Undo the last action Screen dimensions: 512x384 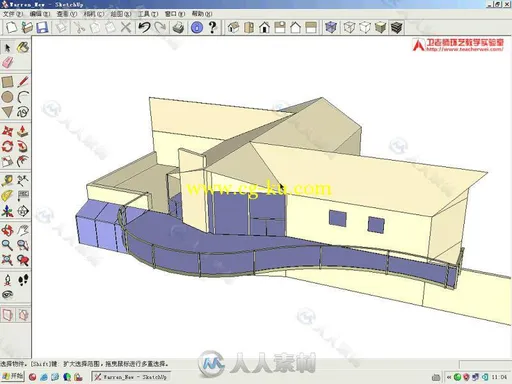click(144, 27)
